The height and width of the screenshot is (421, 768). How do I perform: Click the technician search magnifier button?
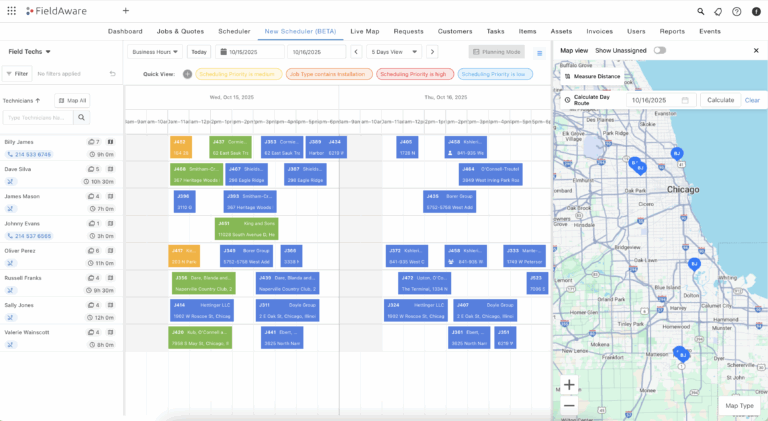[81, 117]
